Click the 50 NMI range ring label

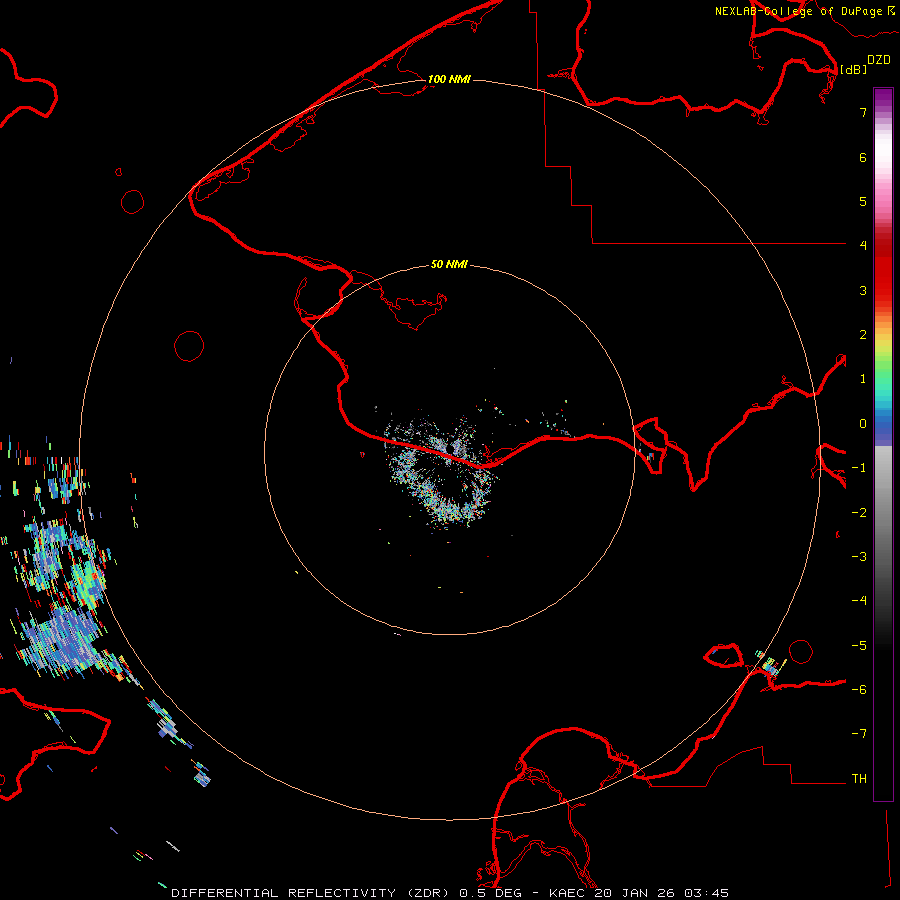[449, 264]
